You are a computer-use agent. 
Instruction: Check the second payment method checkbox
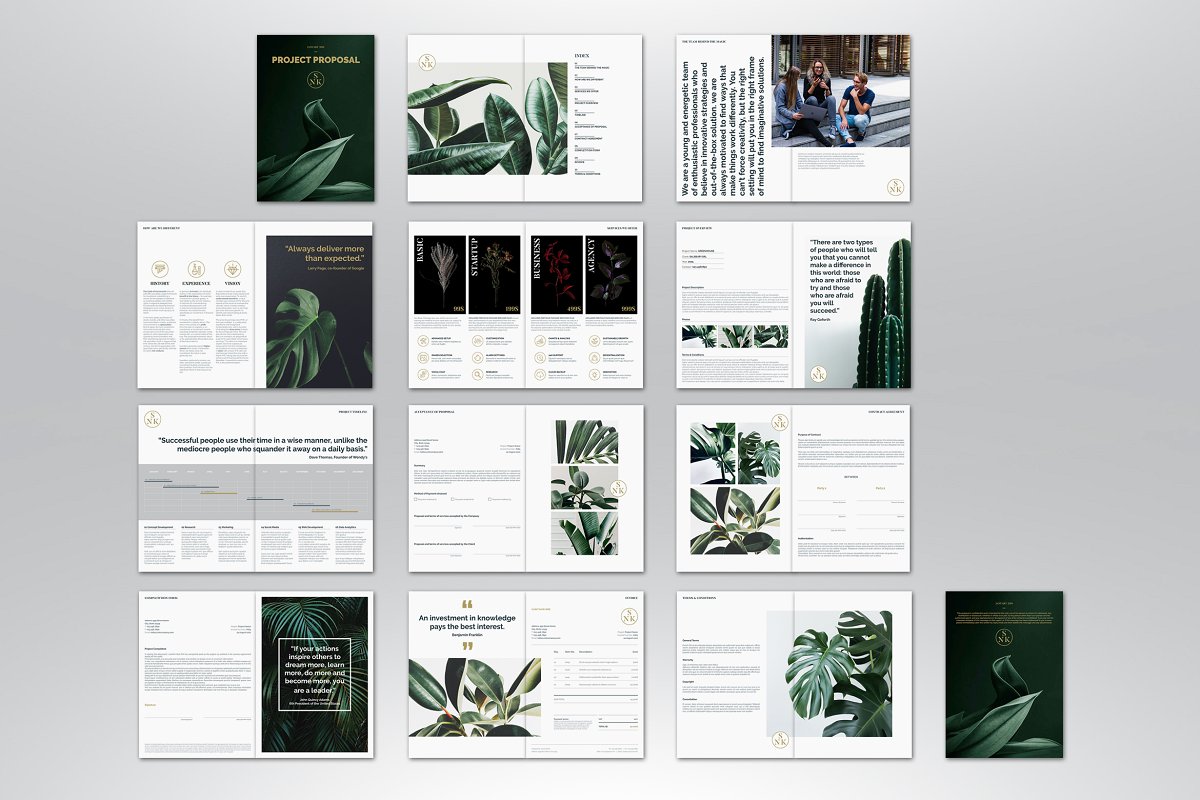click(452, 498)
